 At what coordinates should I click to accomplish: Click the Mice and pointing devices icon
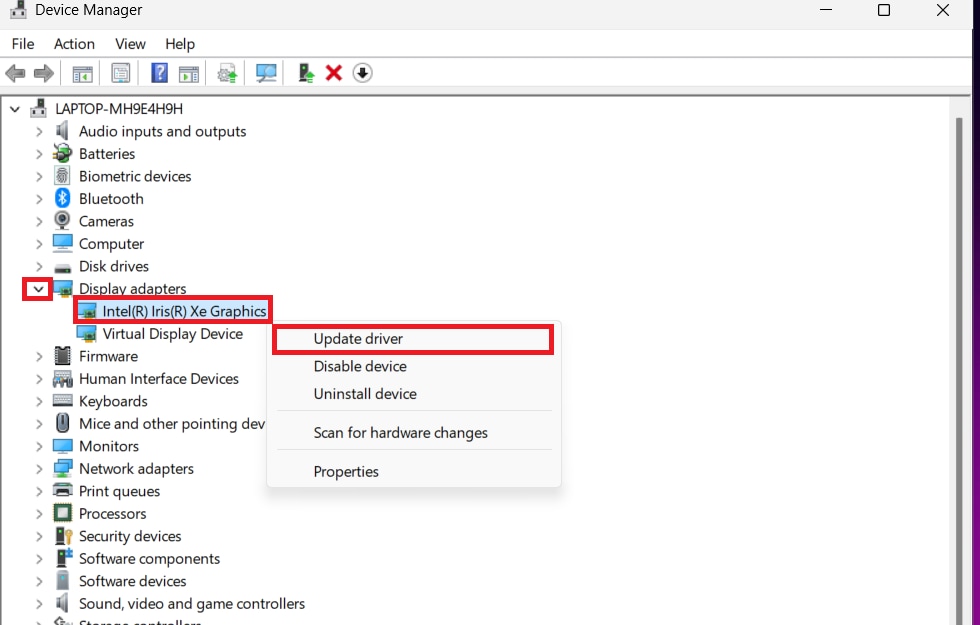[x=62, y=423]
